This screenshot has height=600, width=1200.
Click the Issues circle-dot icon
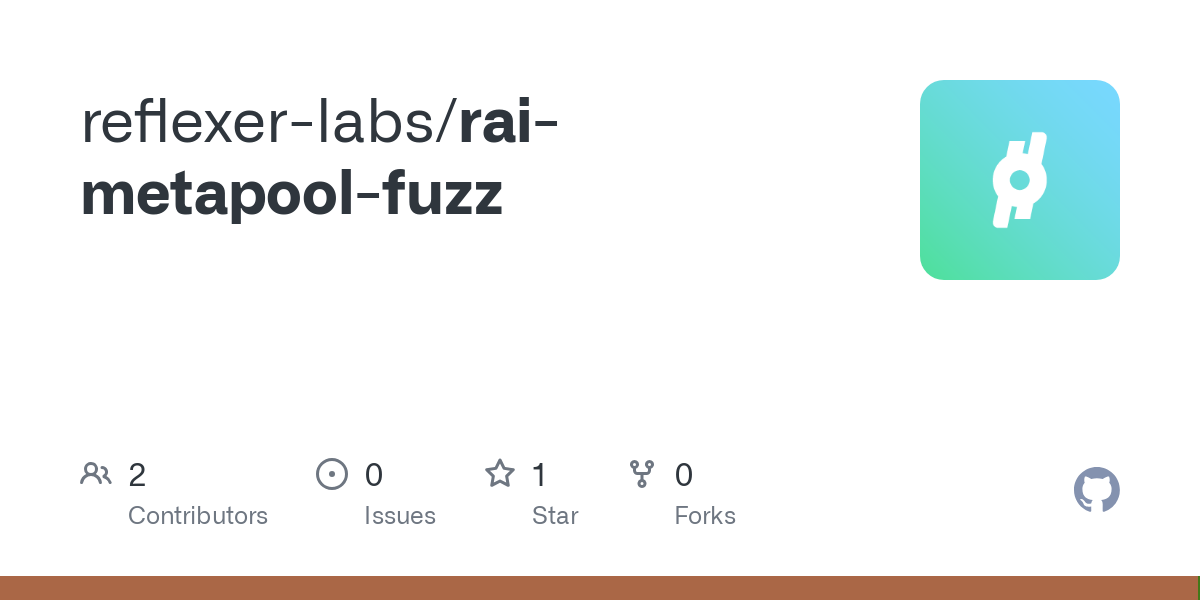pos(331,474)
